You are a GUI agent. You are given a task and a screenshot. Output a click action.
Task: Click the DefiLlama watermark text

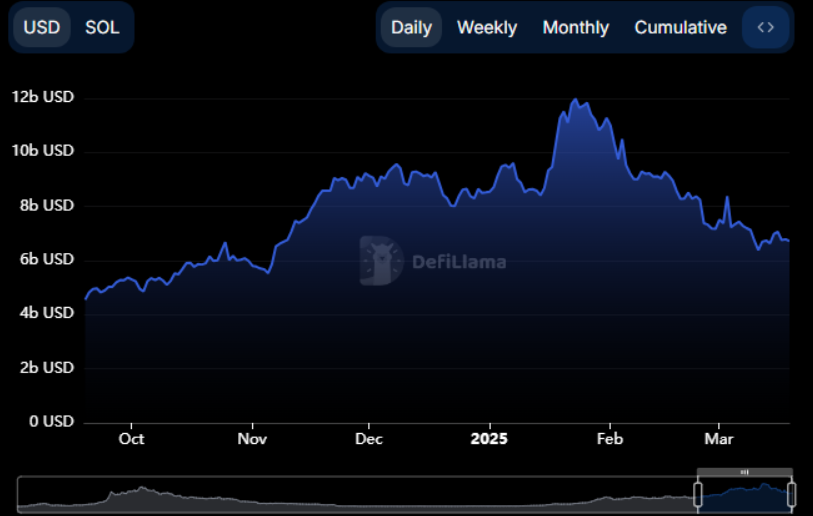pyautogui.click(x=459, y=262)
